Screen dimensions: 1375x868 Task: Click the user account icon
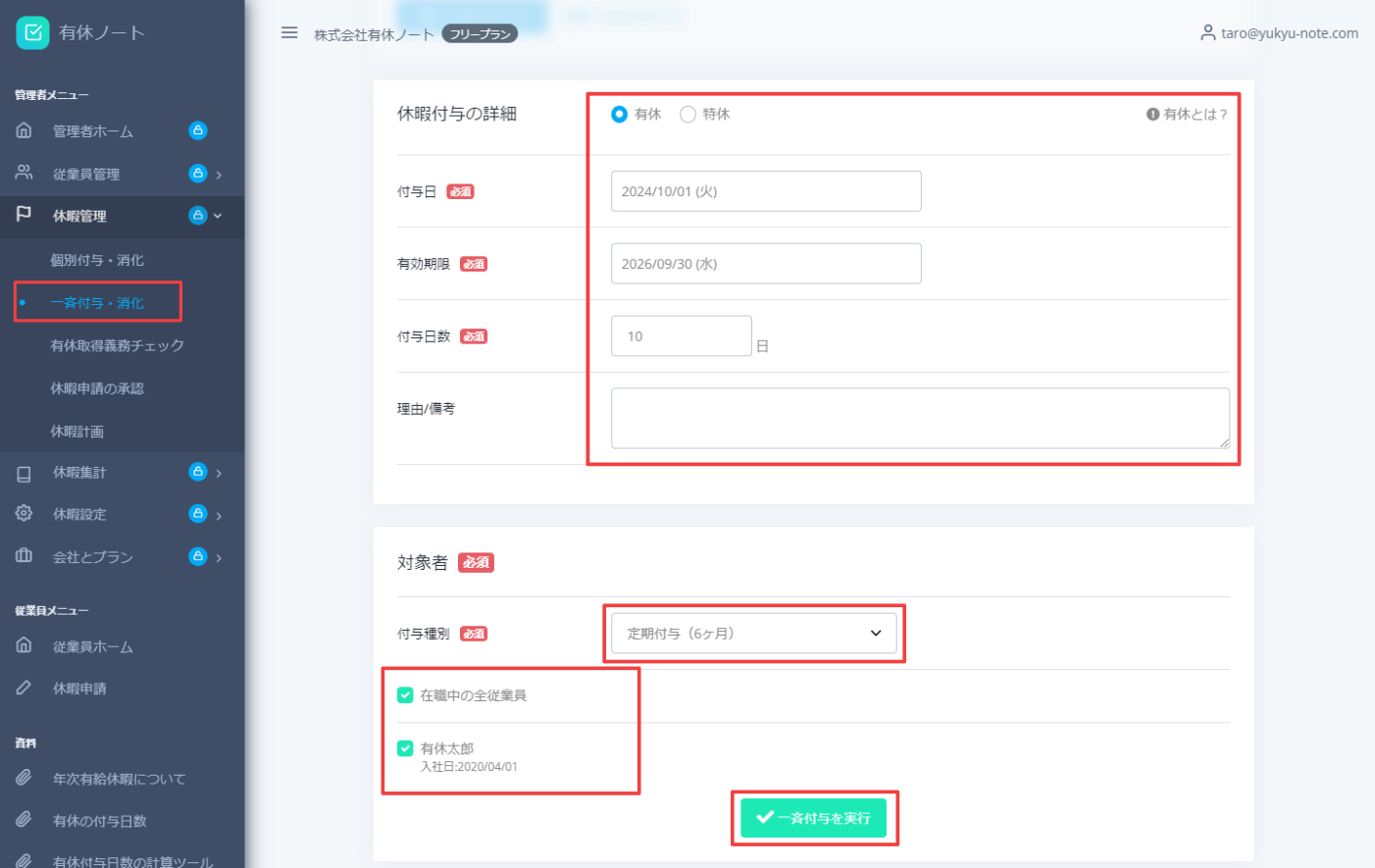(x=1207, y=32)
